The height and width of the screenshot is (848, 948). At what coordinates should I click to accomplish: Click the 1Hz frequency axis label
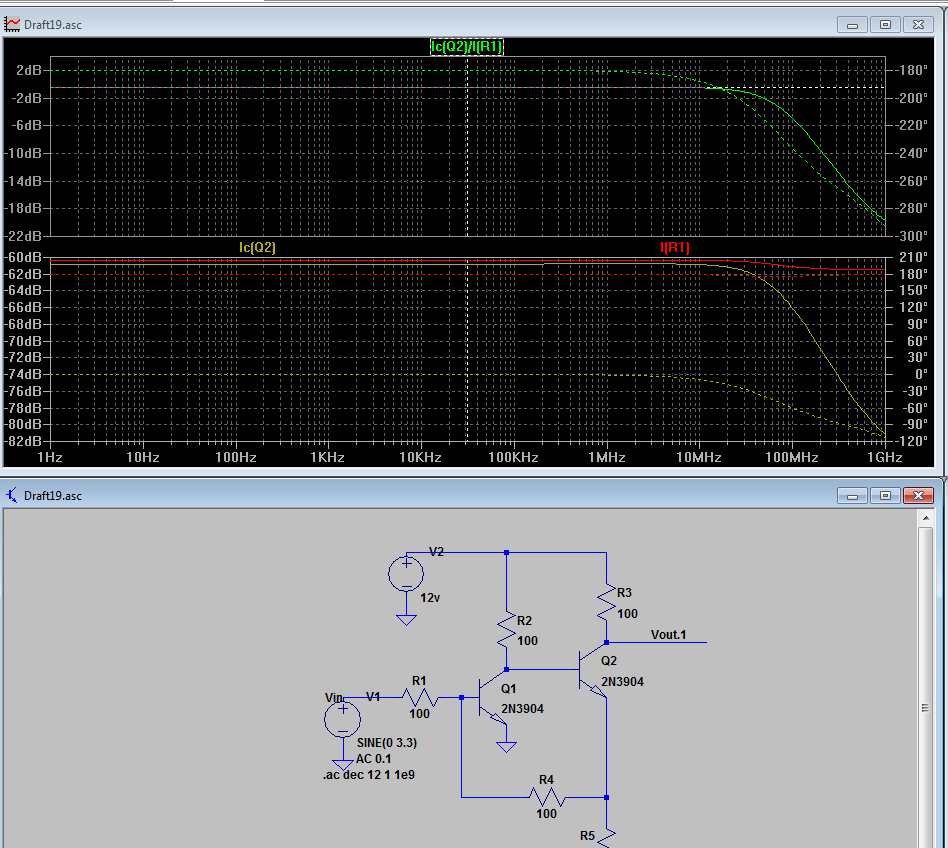coord(50,457)
